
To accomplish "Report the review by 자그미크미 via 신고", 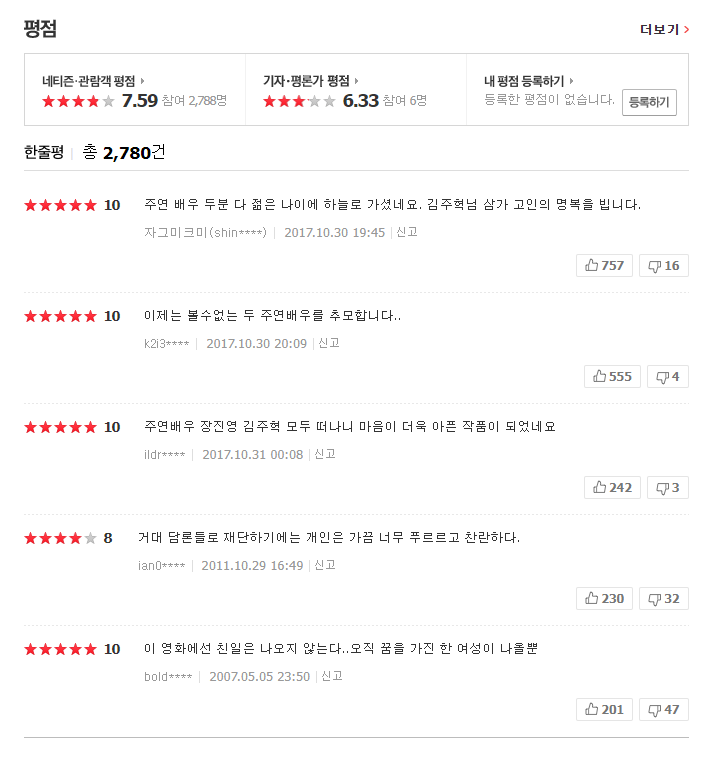I will click(x=406, y=232).
